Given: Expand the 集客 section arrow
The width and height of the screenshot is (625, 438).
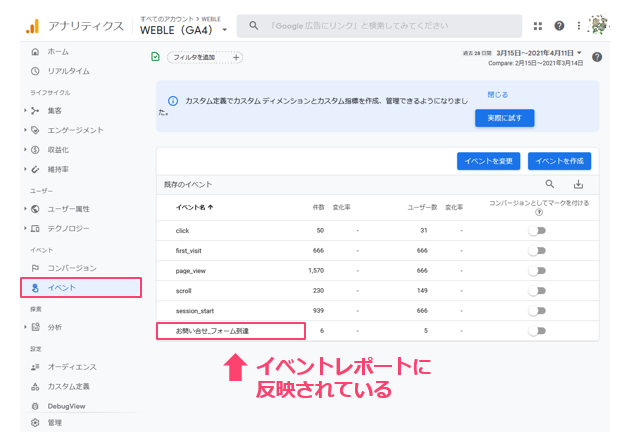Looking at the screenshot, I should point(25,110).
